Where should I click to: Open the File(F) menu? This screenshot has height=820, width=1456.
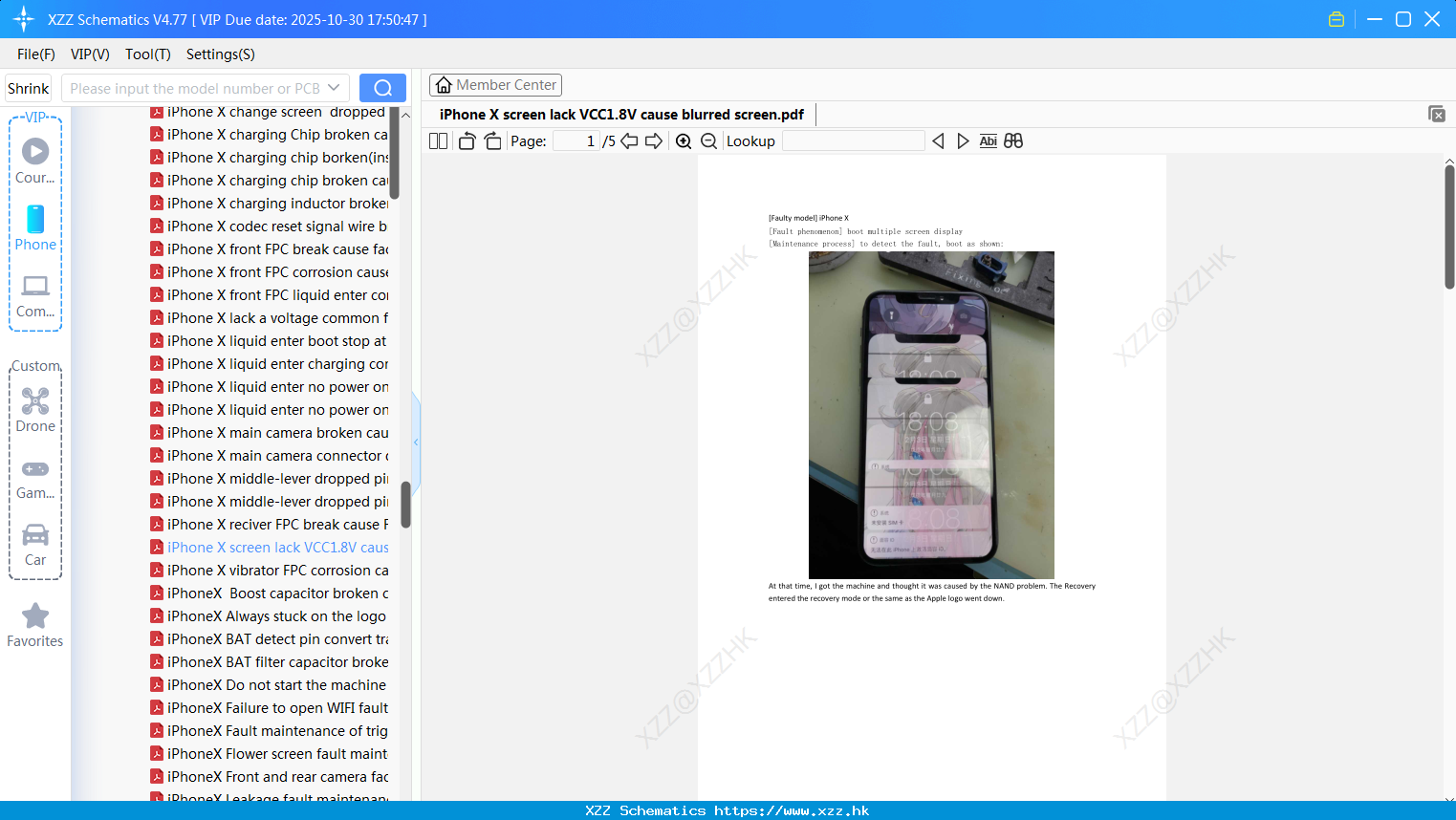point(36,54)
